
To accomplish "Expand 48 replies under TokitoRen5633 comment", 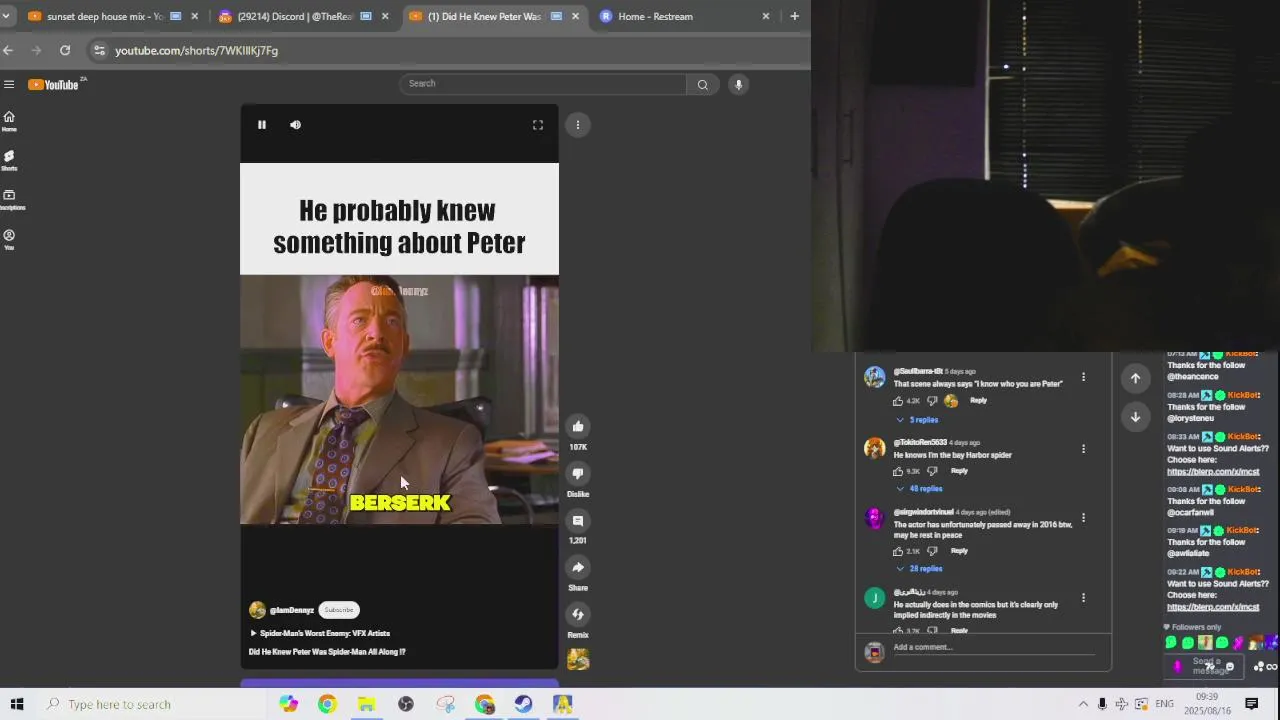I will pyautogui.click(x=919, y=489).
